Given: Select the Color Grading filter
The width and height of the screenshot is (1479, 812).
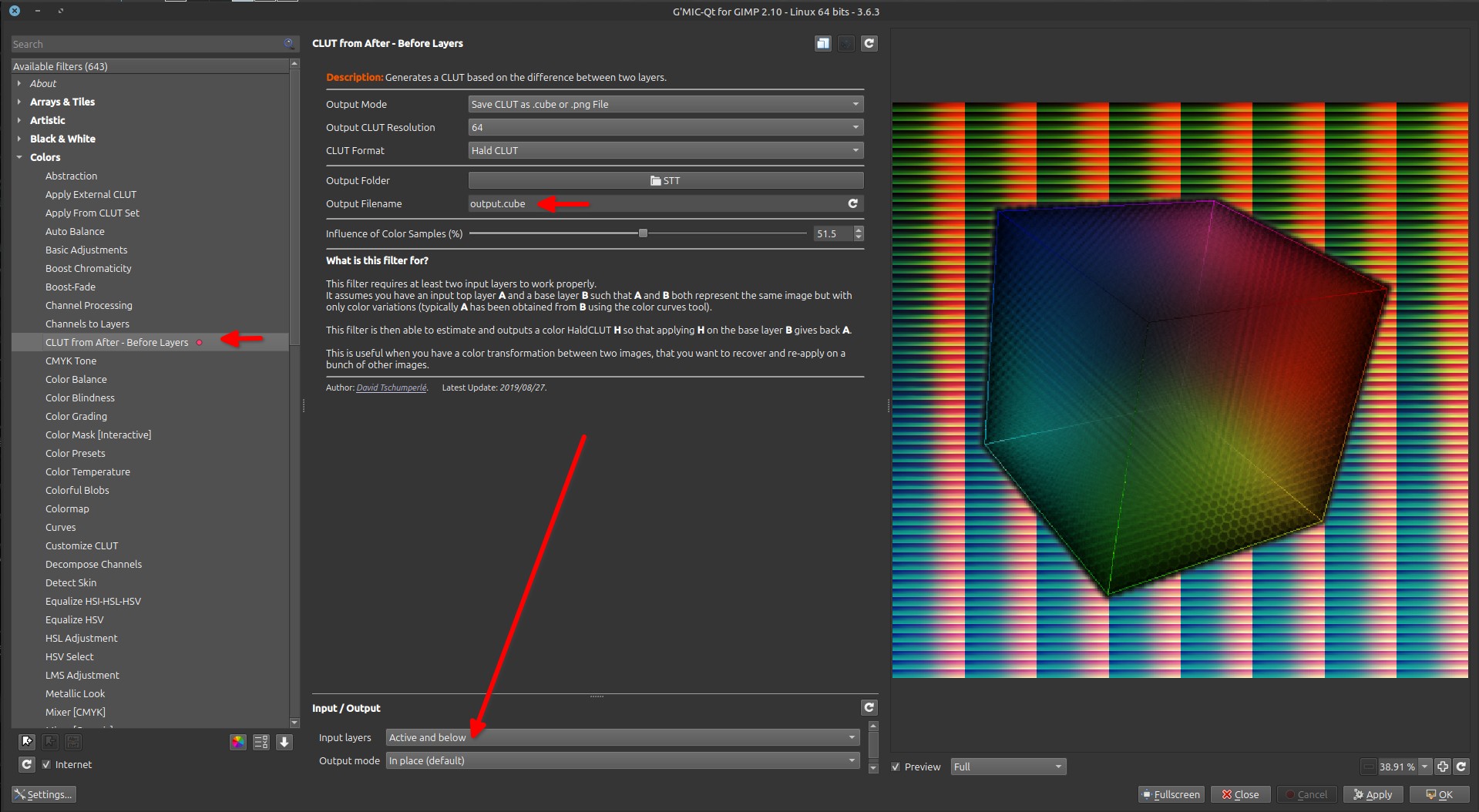Looking at the screenshot, I should 76,417.
